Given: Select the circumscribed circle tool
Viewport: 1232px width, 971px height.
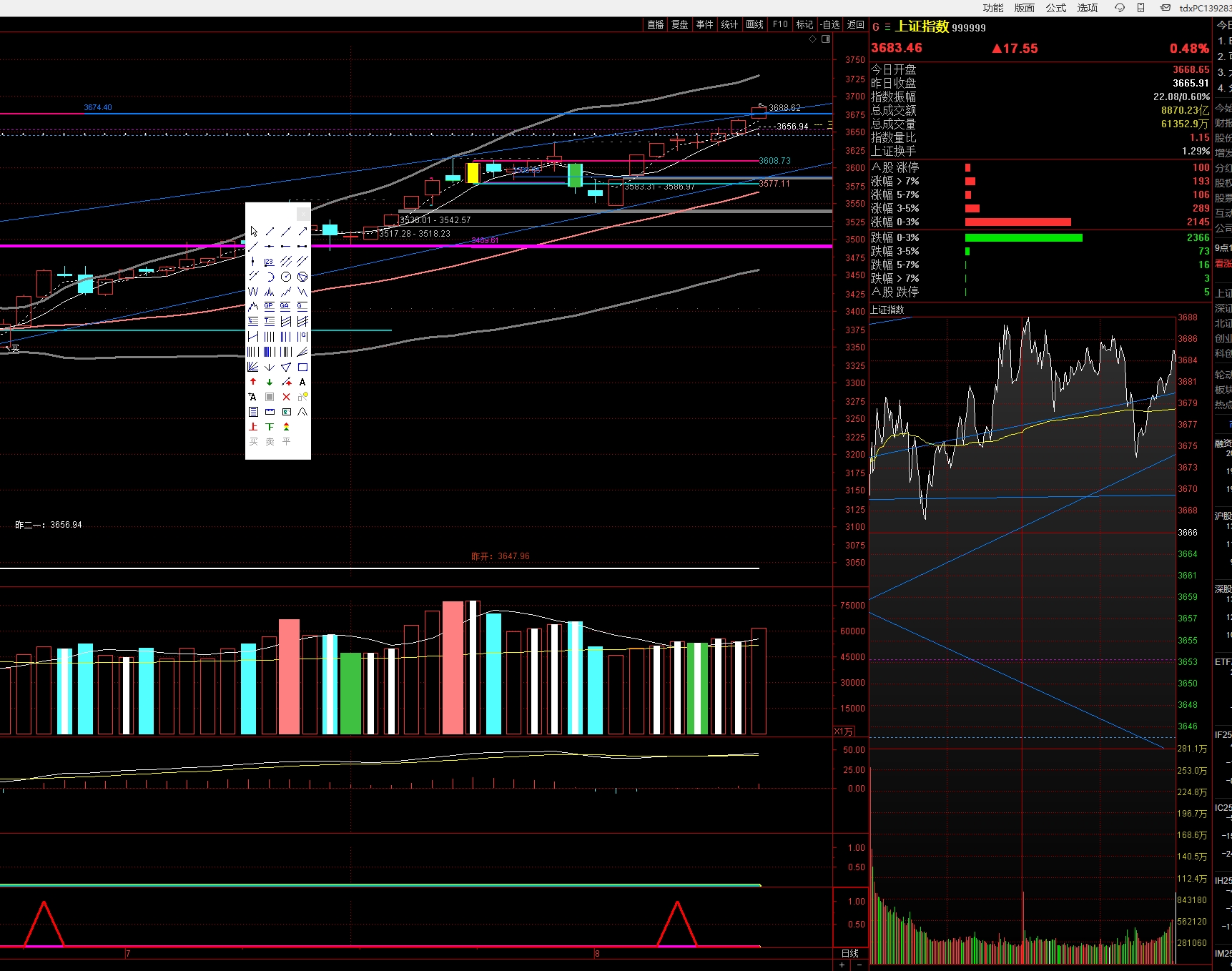Looking at the screenshot, I should pyautogui.click(x=302, y=276).
